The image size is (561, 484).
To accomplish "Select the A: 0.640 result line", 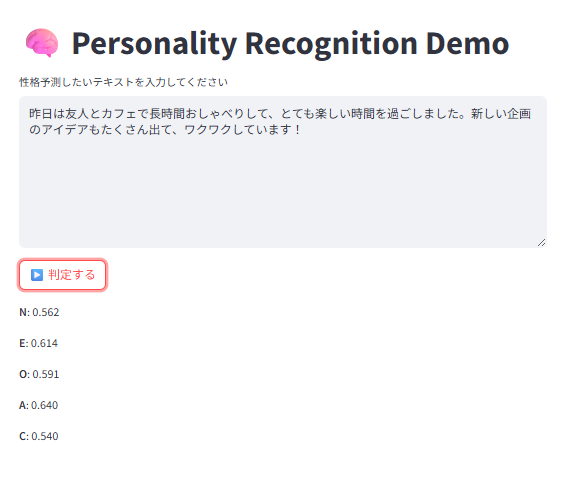I will pos(38,405).
